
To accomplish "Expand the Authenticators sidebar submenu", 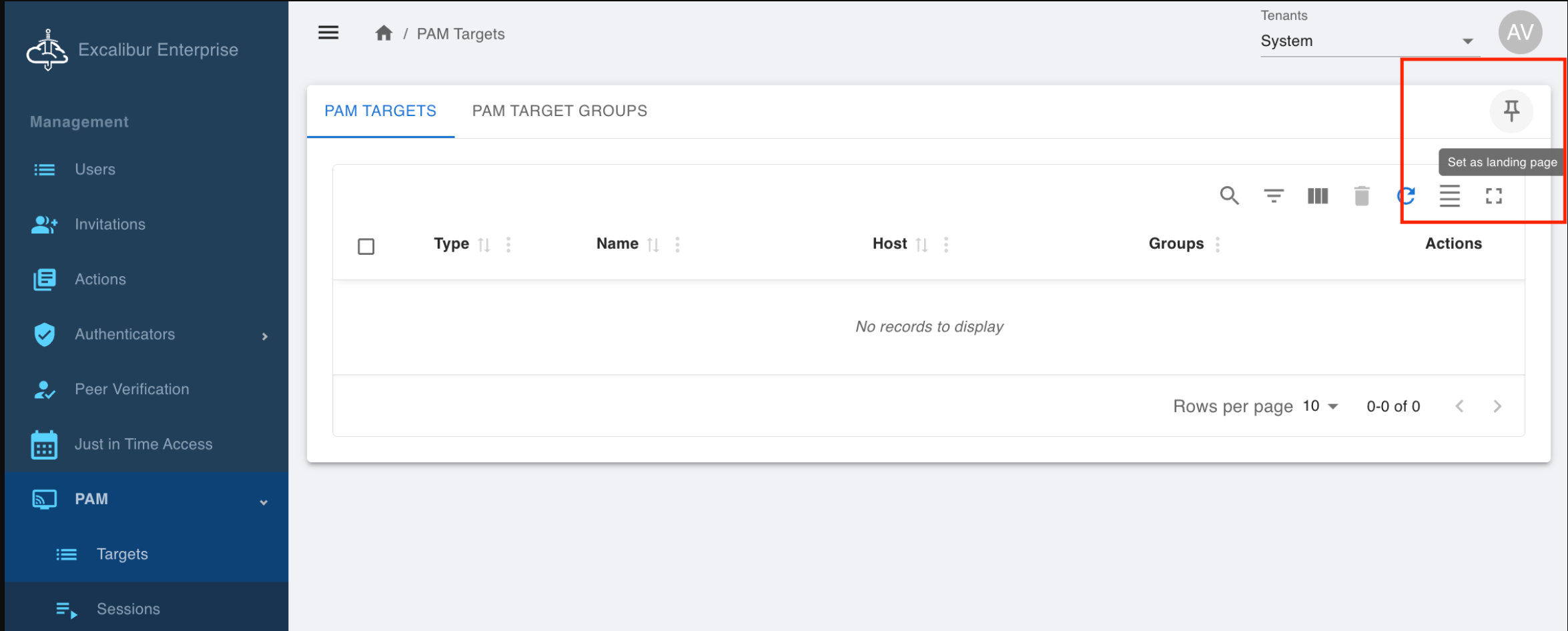I will pyautogui.click(x=265, y=336).
